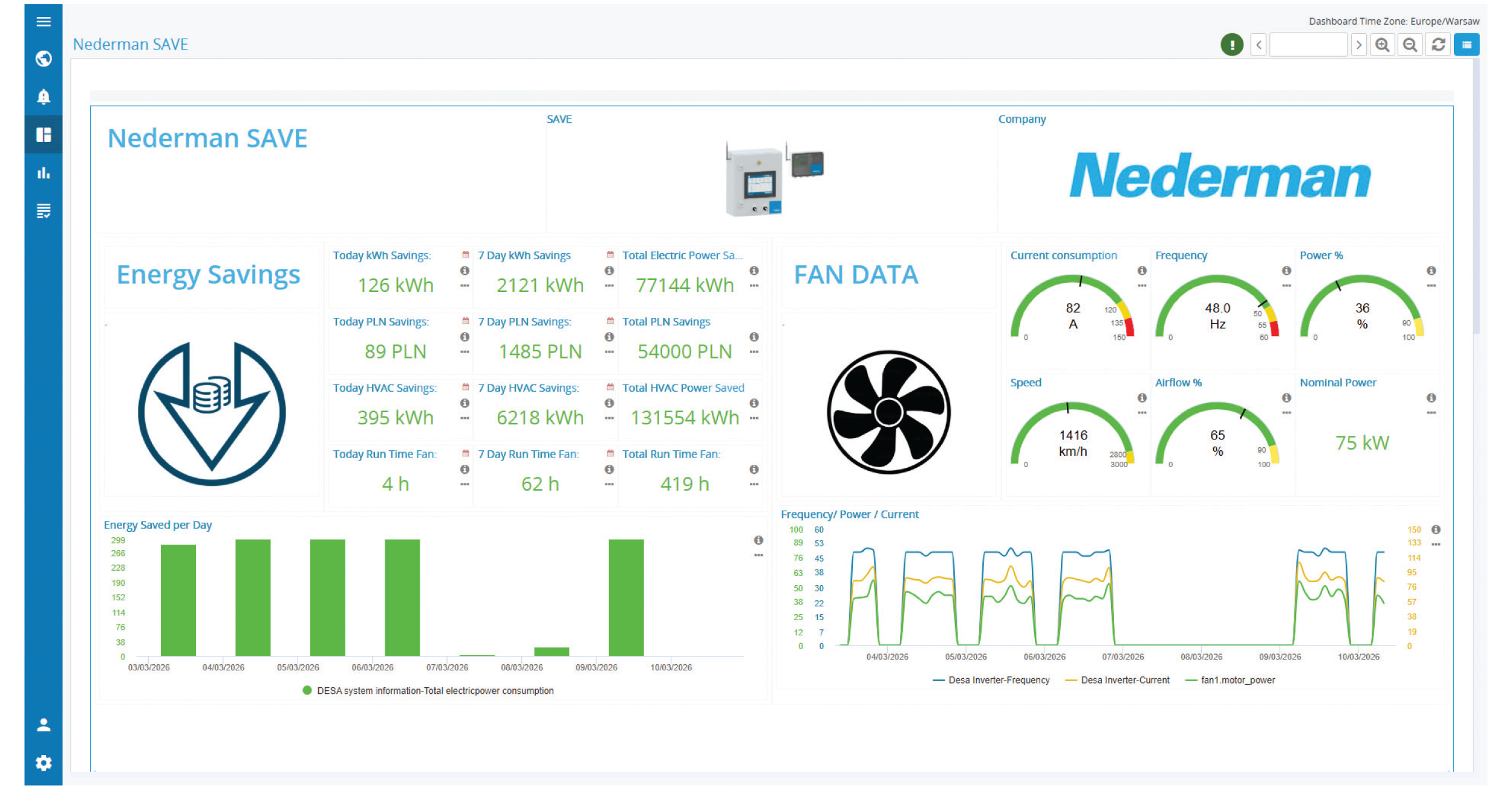
Task: Show info for Frequency/Power/Current chart
Action: coord(1436,529)
